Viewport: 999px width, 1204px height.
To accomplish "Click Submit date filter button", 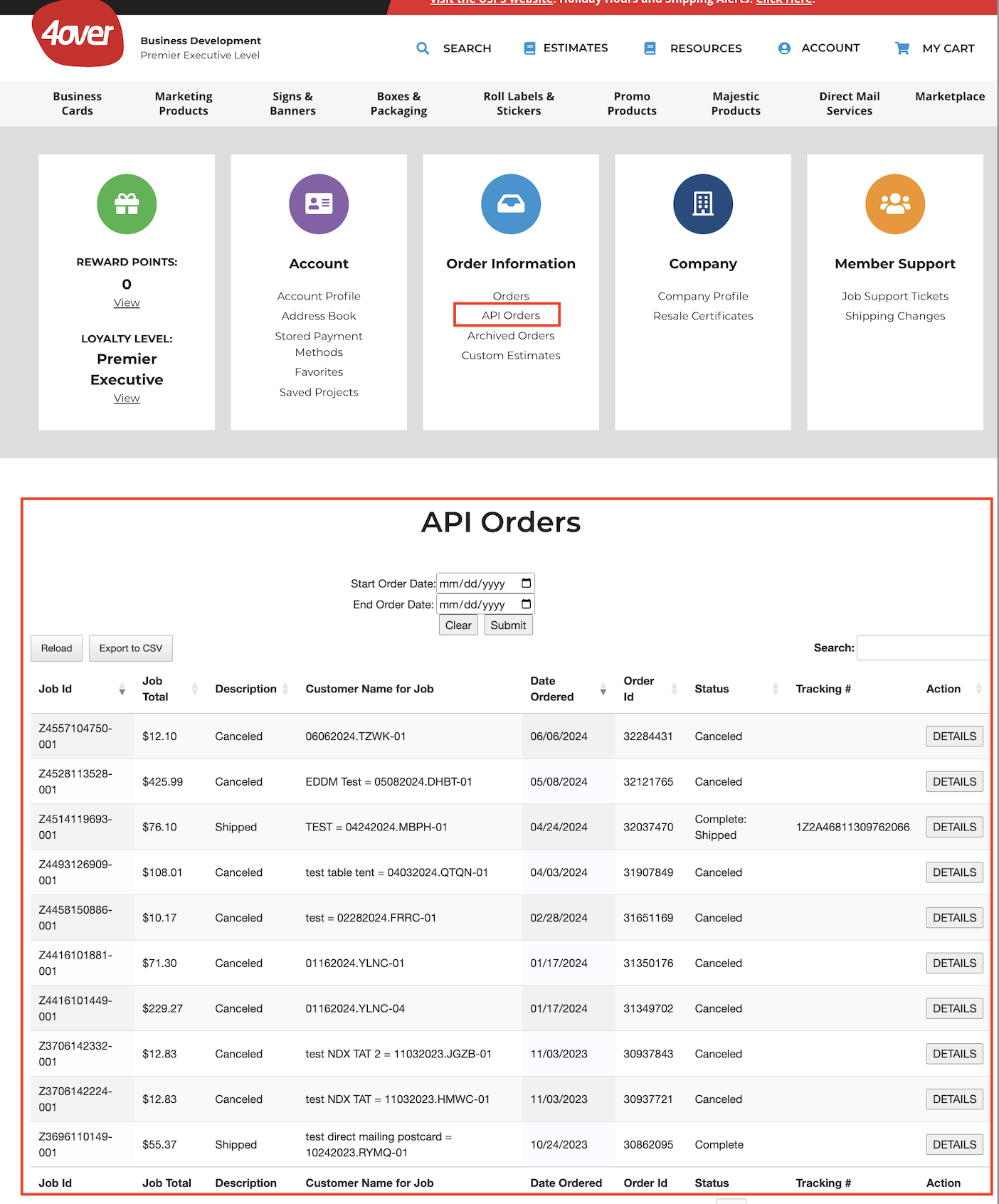I will tap(508, 625).
